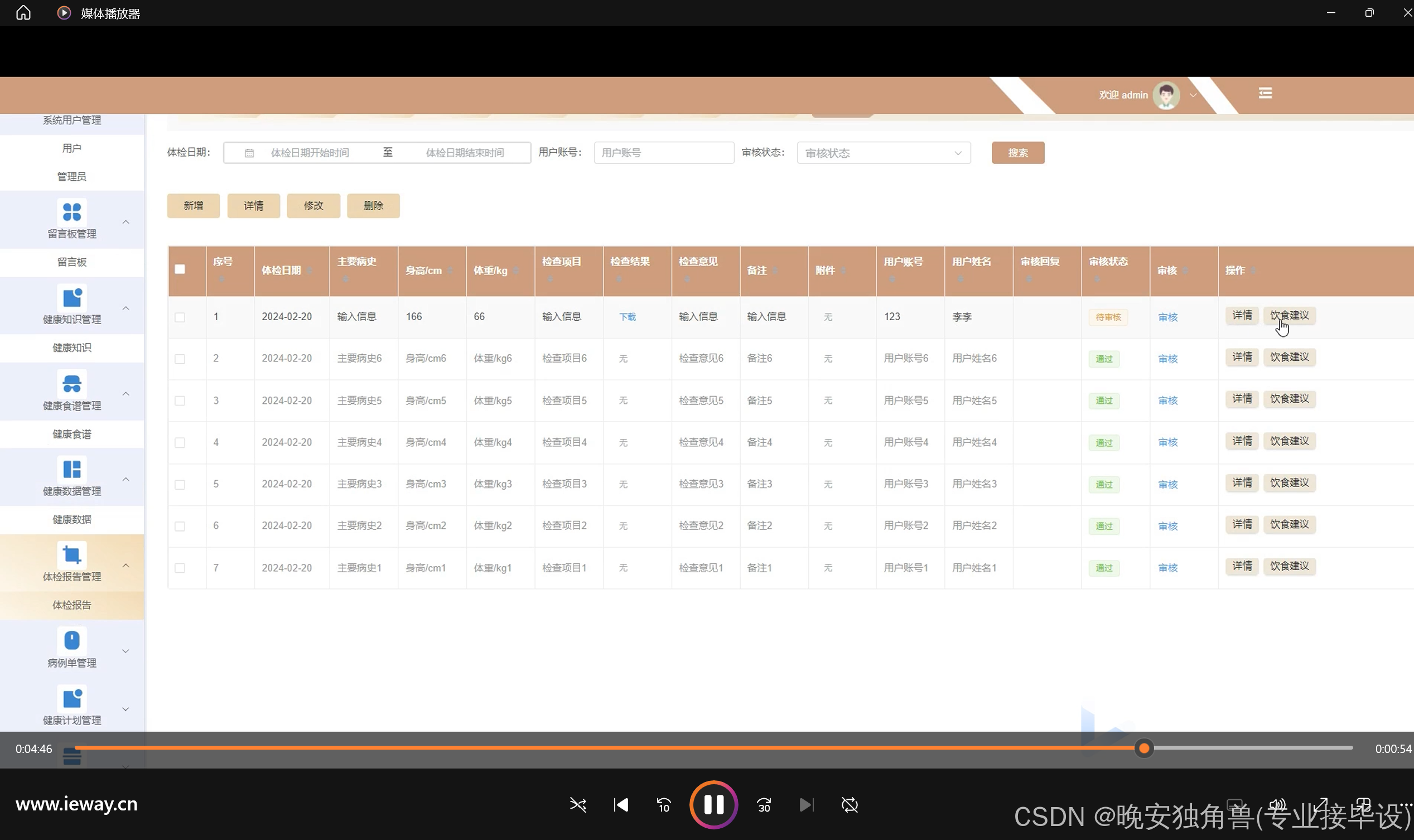
Task: Collapse the 健康食谱管理 menu group
Action: click(x=126, y=394)
